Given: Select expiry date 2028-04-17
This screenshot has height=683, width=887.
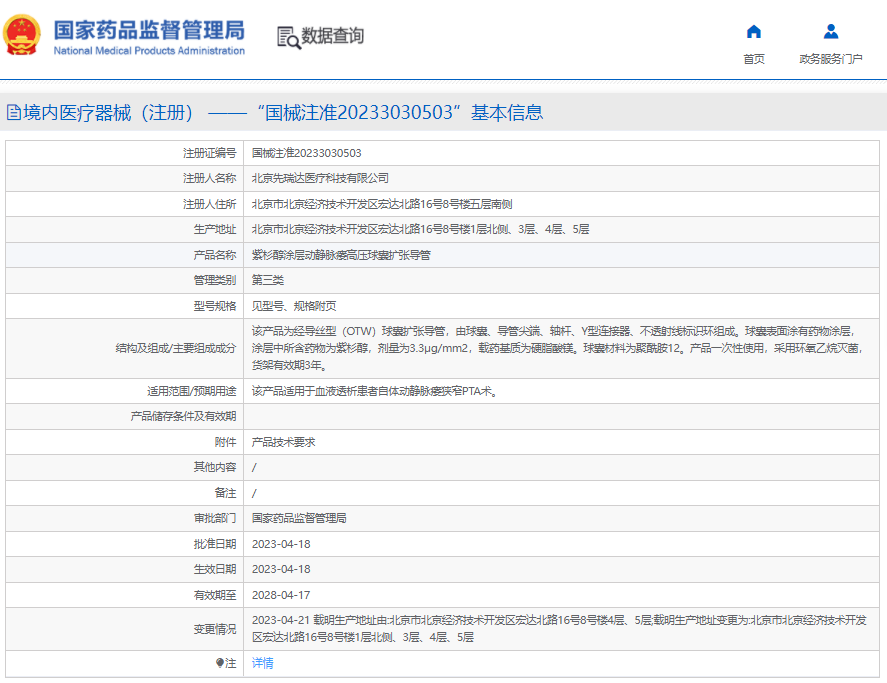Looking at the screenshot, I should tap(281, 595).
